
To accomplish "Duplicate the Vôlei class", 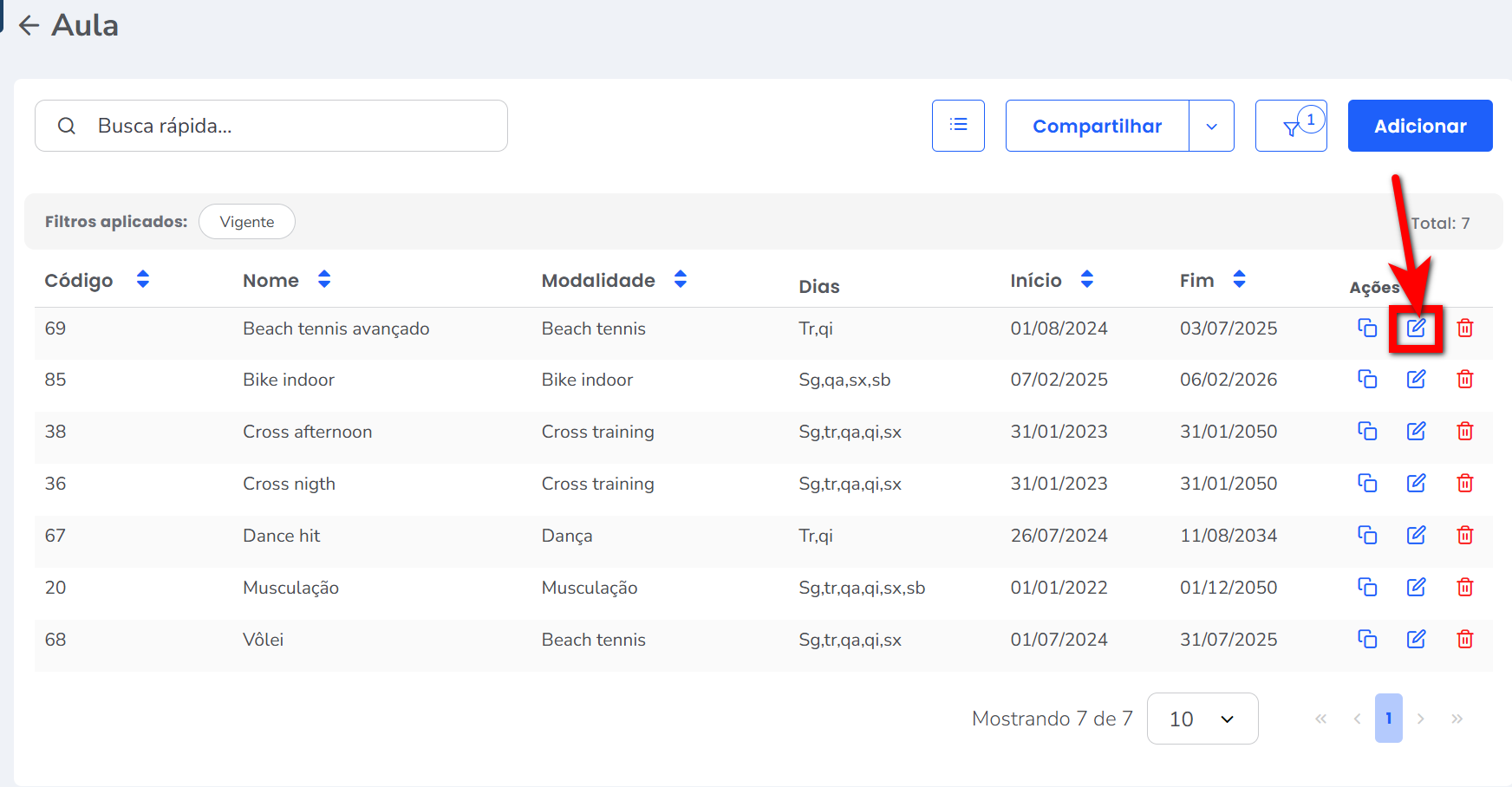I will click(1367, 639).
